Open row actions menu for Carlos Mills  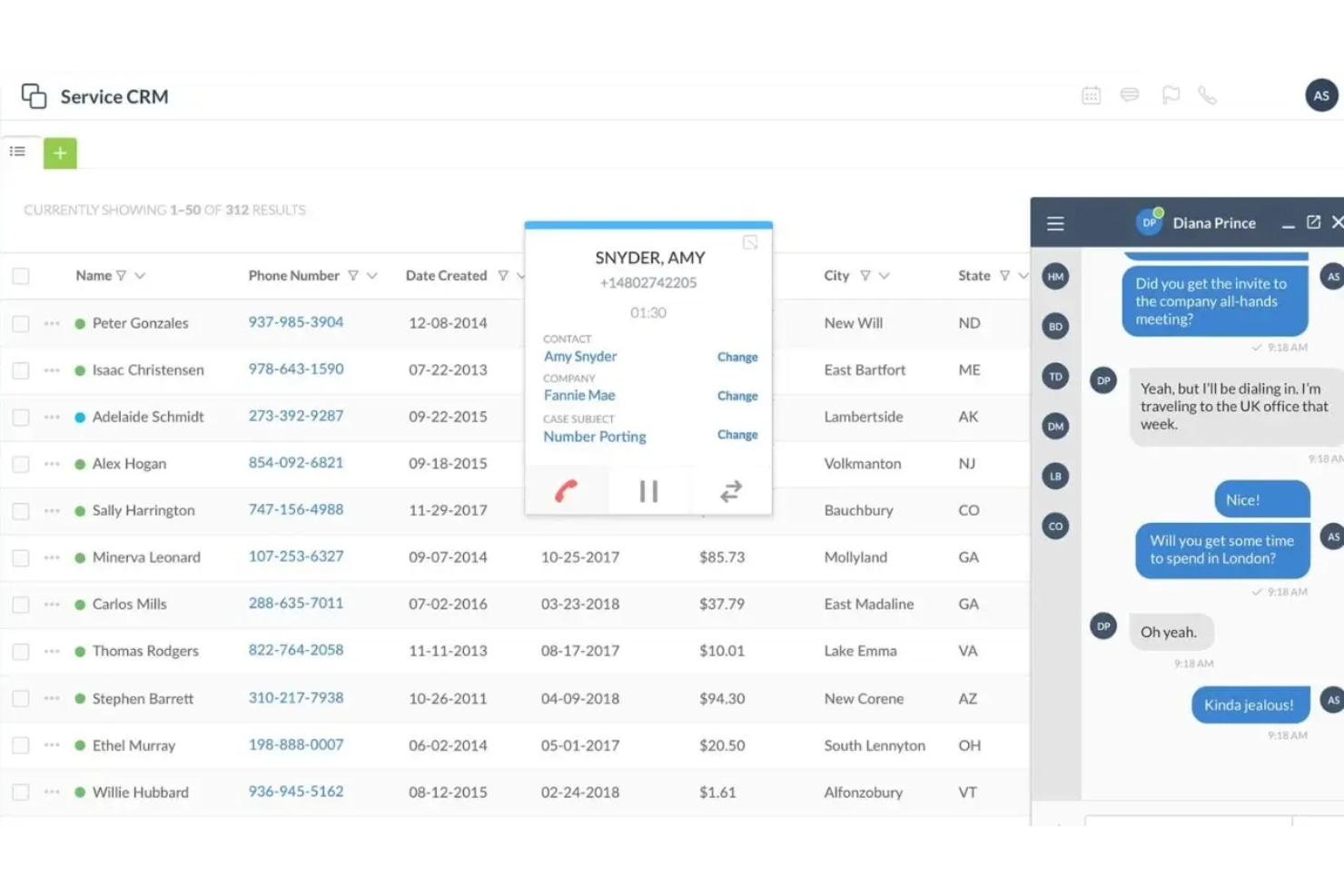[x=52, y=605]
